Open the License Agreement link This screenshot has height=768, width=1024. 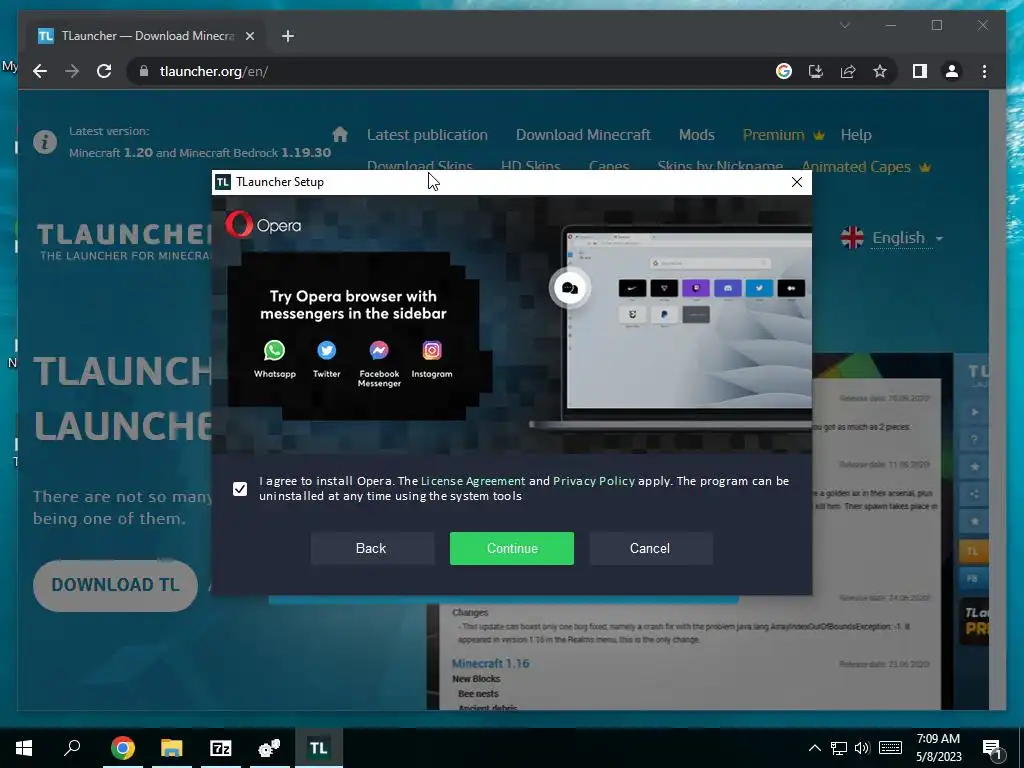coord(473,481)
